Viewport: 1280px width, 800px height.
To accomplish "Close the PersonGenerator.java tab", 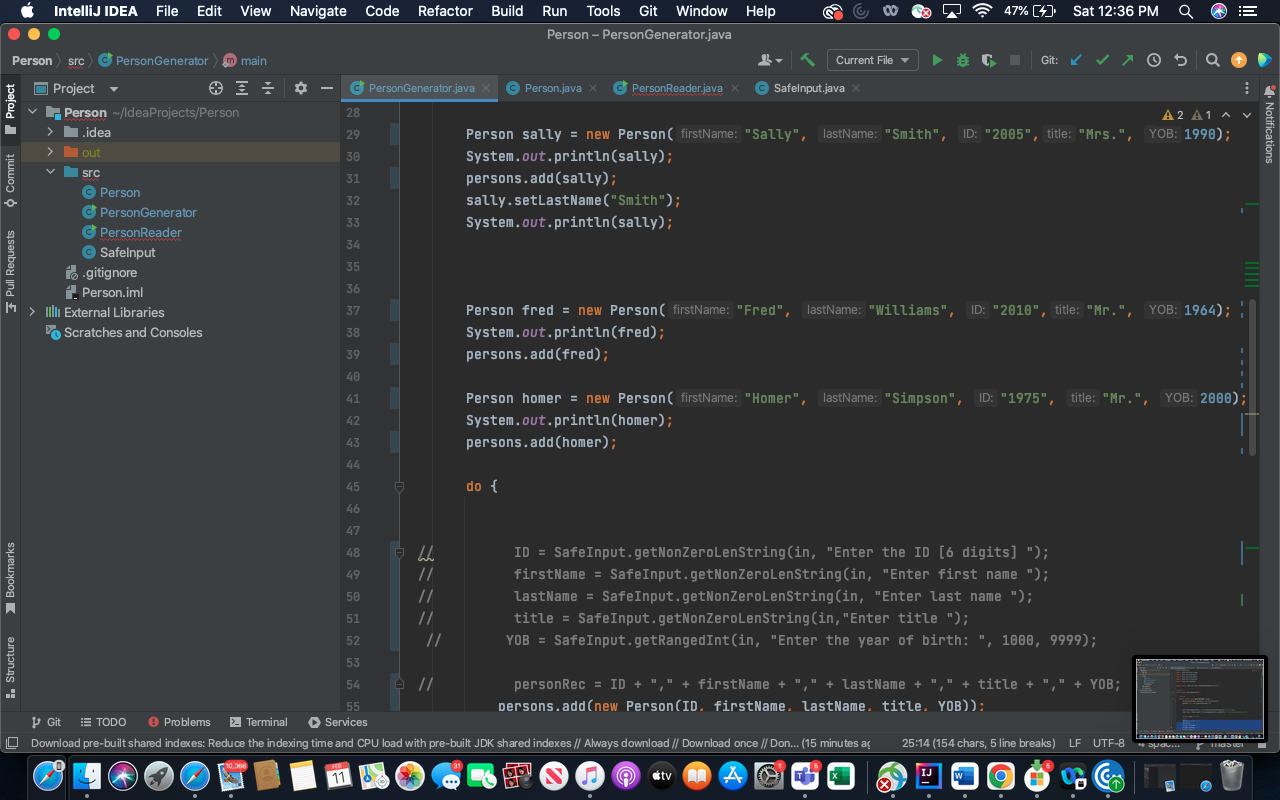I will [x=487, y=88].
